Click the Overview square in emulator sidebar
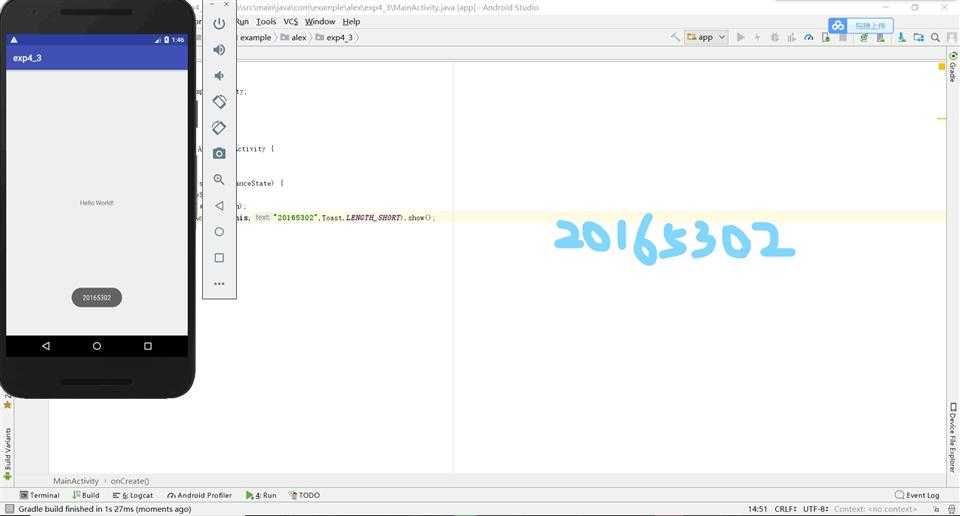Image resolution: width=960 pixels, height=516 pixels. pyautogui.click(x=219, y=258)
